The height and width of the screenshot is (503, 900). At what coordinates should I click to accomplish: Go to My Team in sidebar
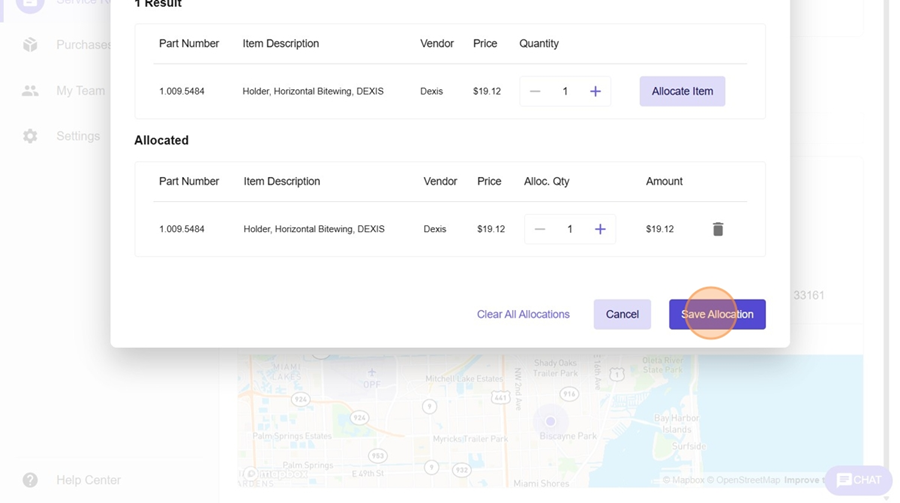(x=80, y=91)
